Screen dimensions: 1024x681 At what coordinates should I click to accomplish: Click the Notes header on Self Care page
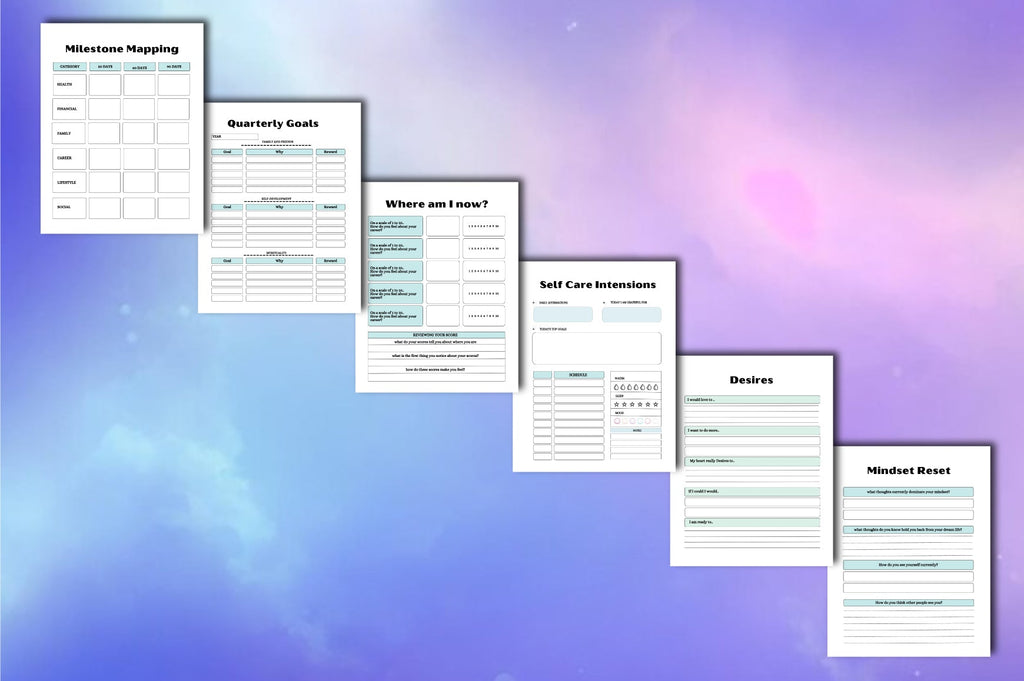click(x=636, y=431)
